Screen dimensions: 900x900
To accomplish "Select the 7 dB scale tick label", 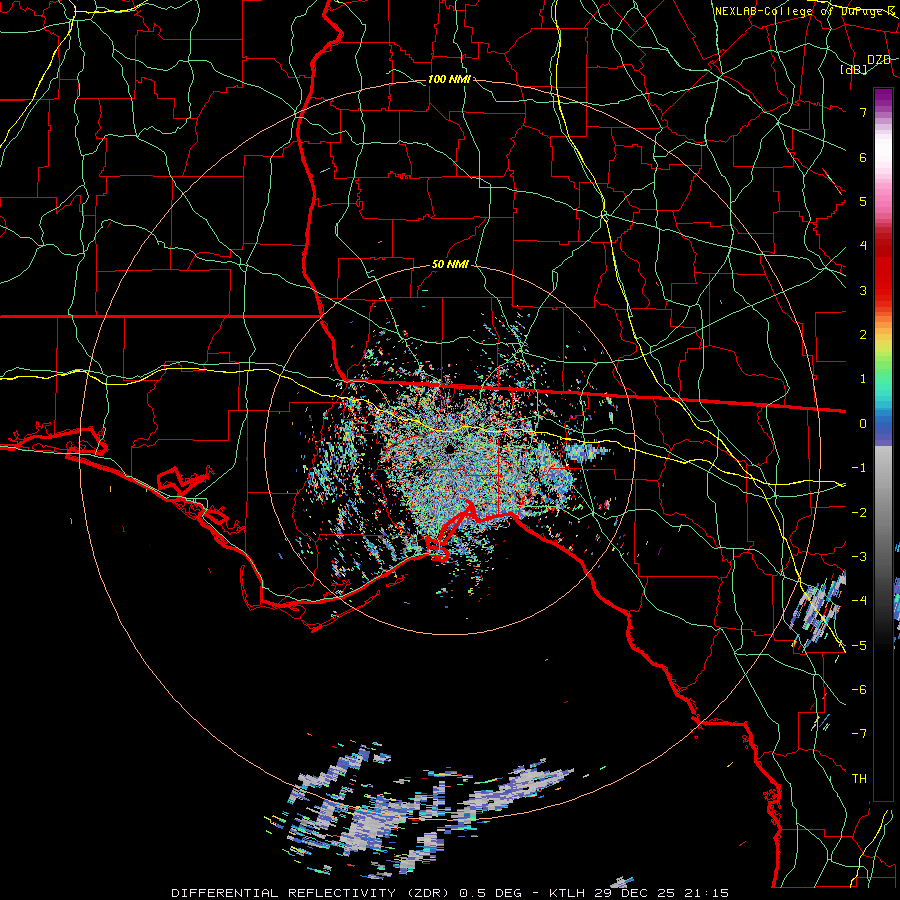I will (x=863, y=112).
